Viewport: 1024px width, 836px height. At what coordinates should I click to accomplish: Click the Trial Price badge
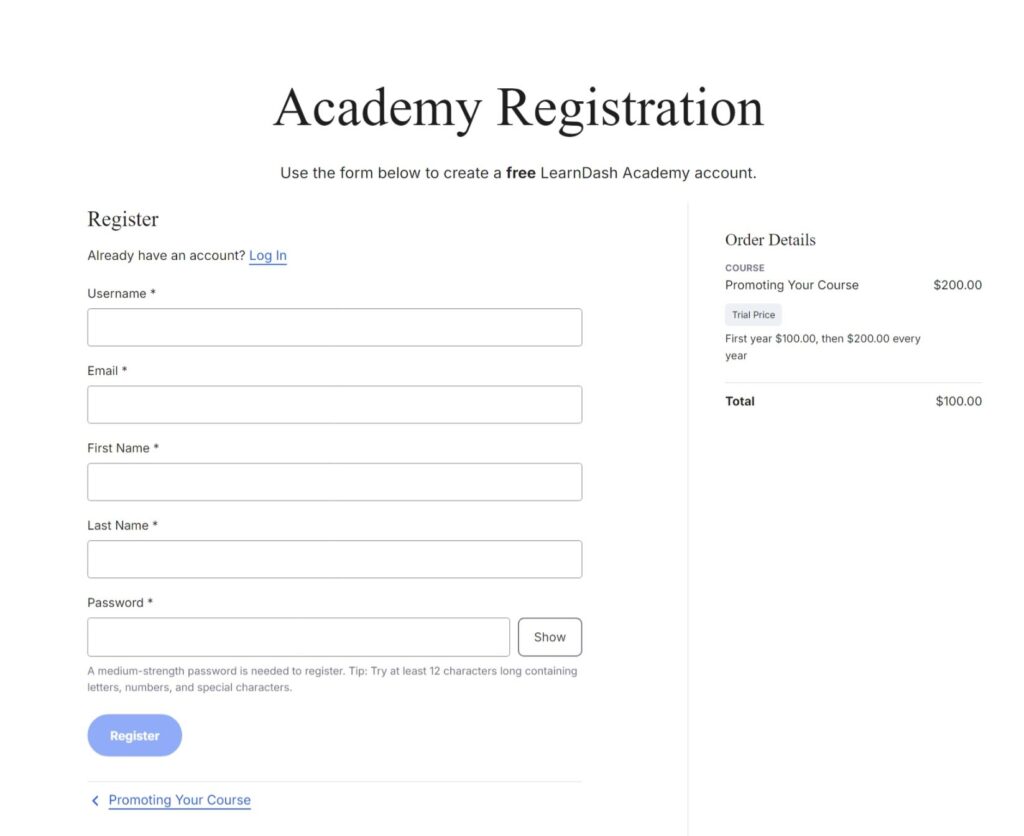752,314
